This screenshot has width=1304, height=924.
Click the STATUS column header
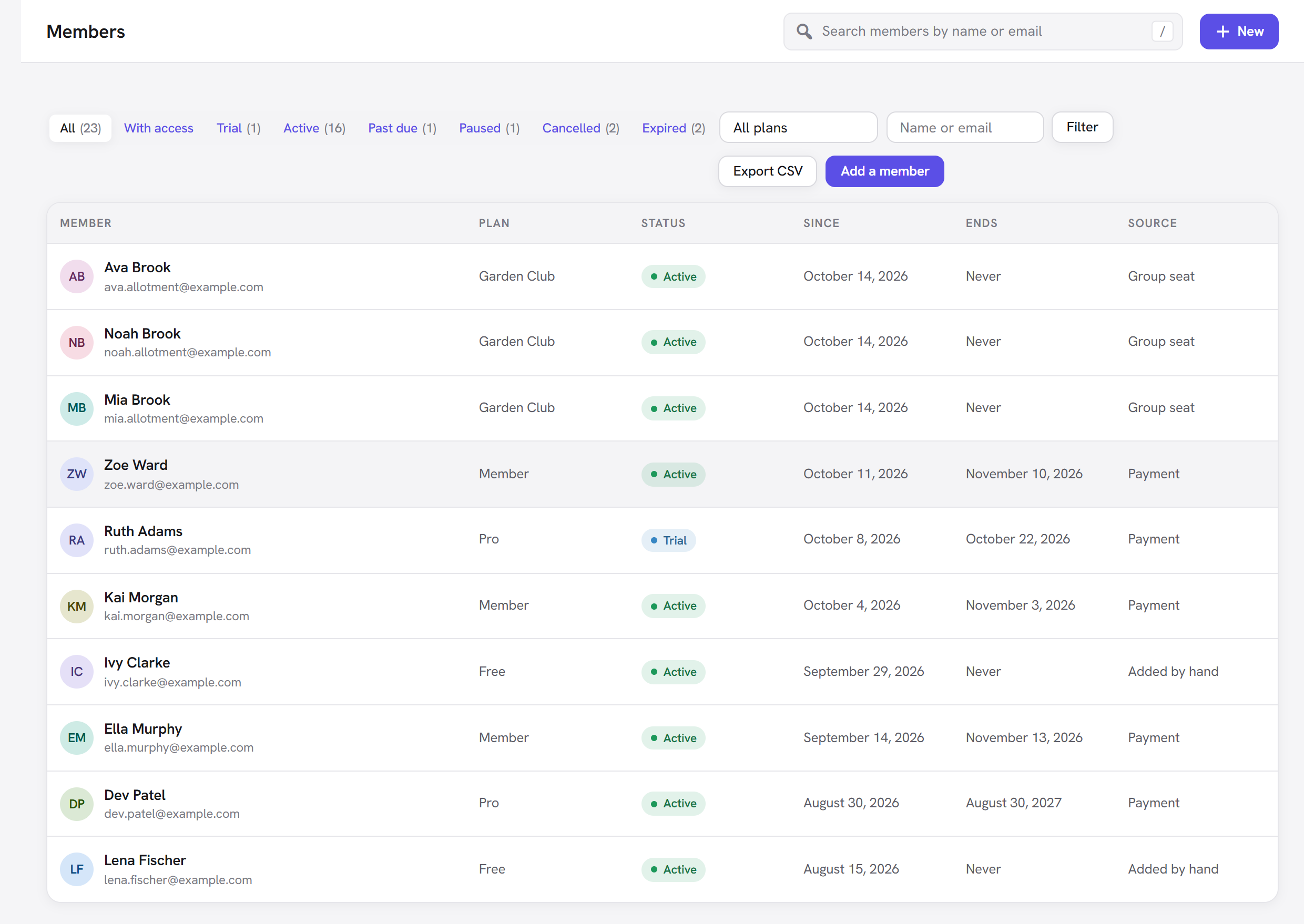(663, 223)
